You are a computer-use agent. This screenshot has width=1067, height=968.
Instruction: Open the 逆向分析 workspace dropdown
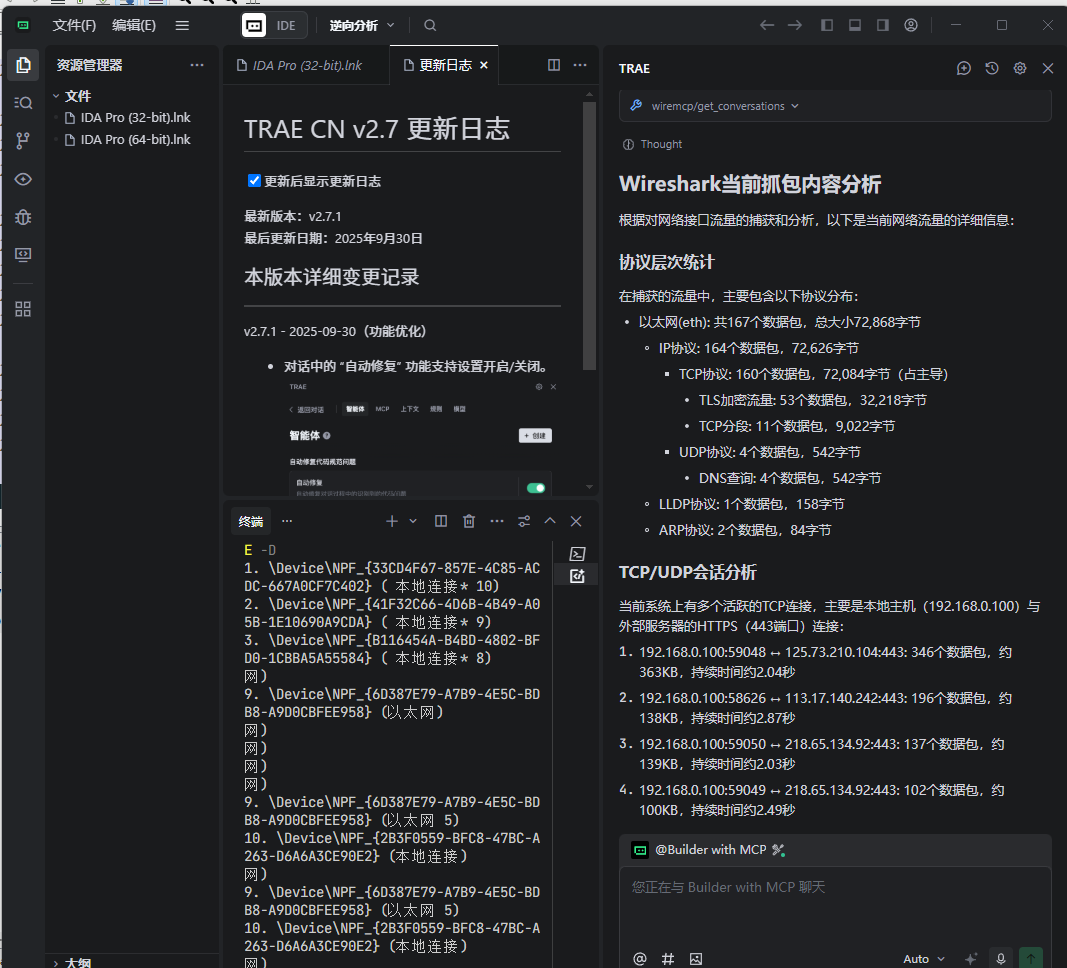click(x=361, y=25)
